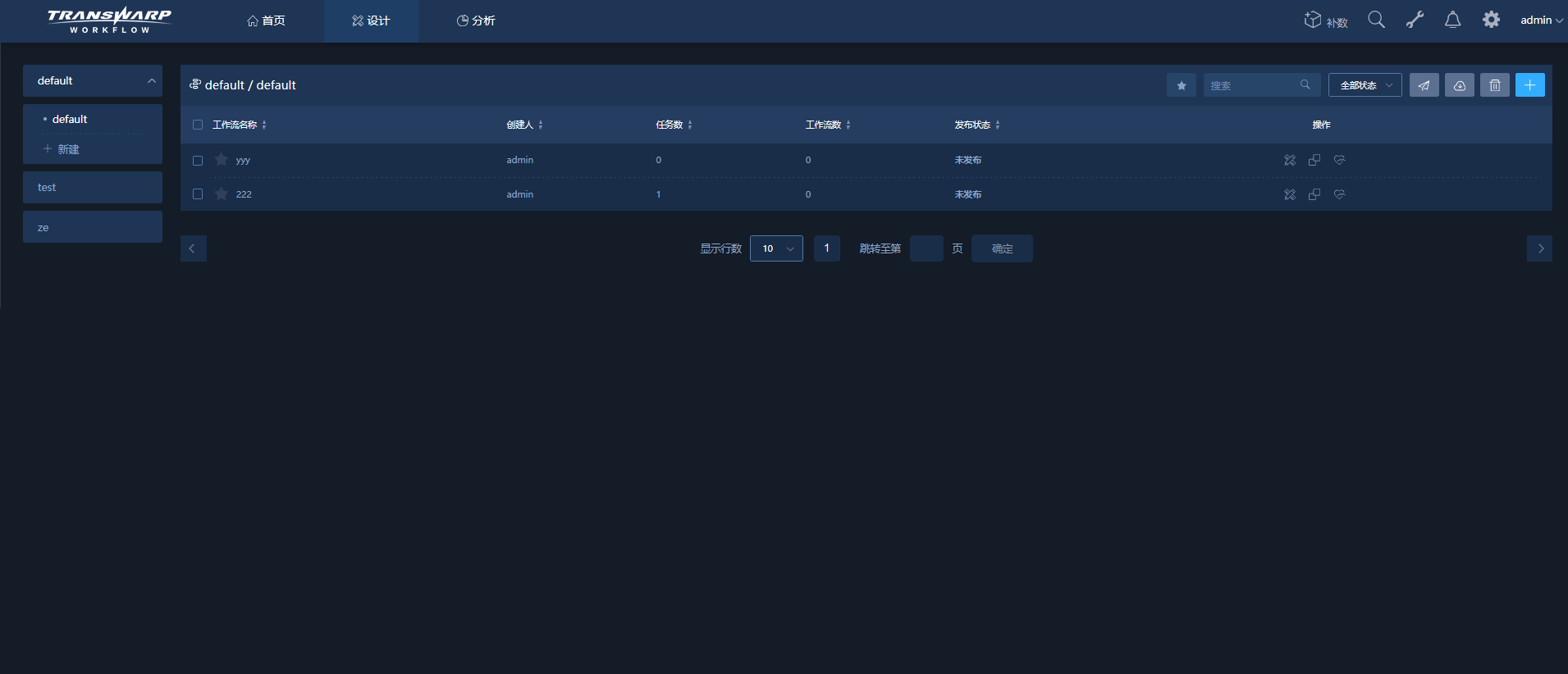Open notifications bell
Image resolution: width=1568 pixels, height=674 pixels.
pyautogui.click(x=1452, y=20)
